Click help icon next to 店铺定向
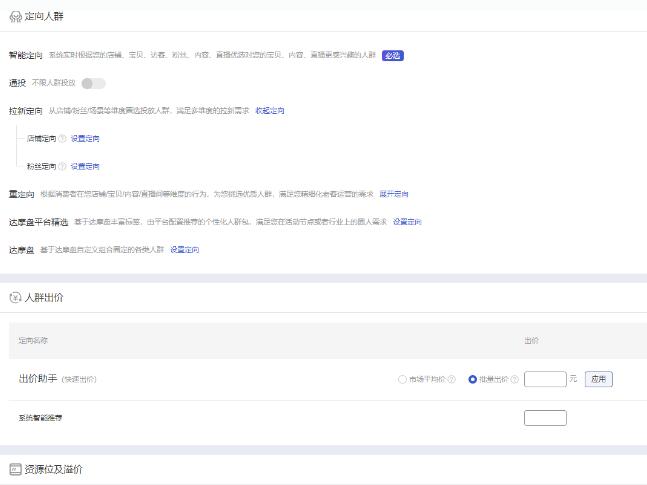The width and height of the screenshot is (647, 485). coord(62,139)
